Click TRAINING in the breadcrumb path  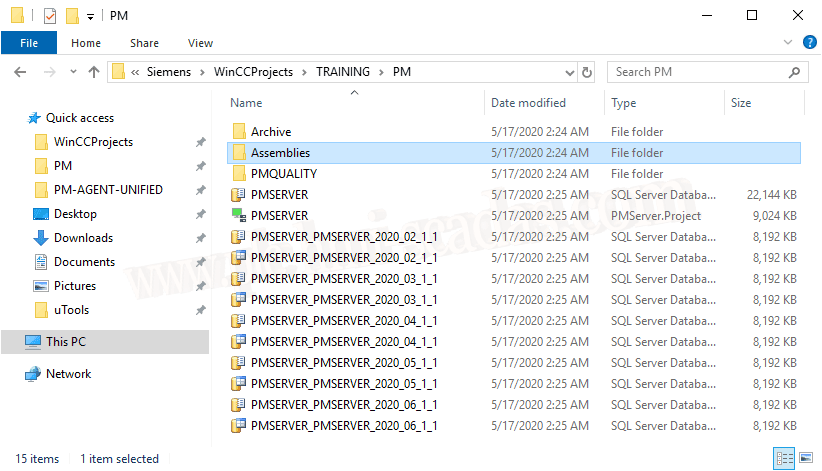(343, 72)
